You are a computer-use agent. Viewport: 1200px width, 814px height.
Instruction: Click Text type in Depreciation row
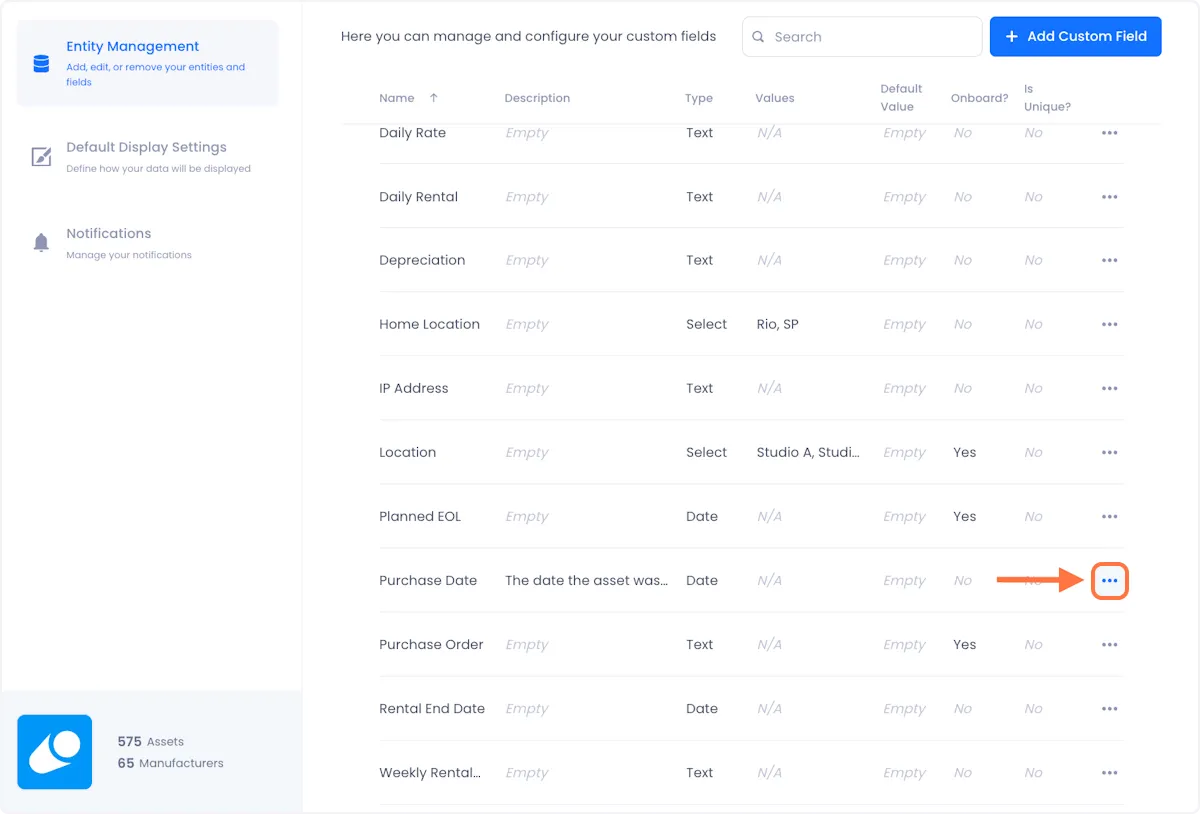click(699, 260)
